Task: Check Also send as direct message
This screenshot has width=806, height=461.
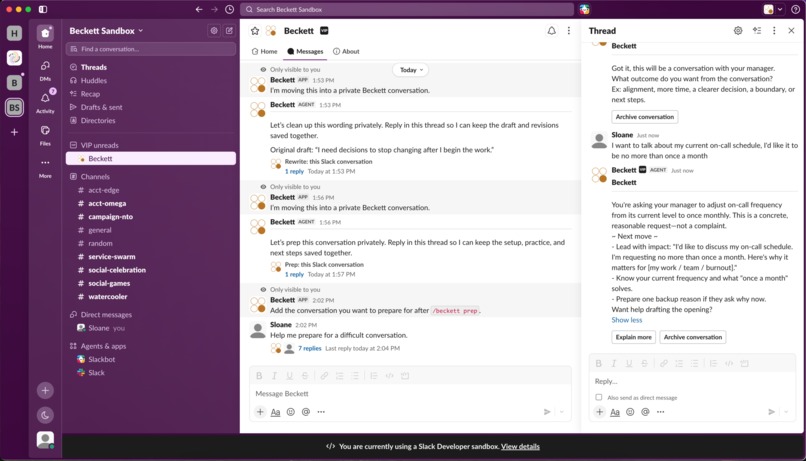Action: (x=598, y=397)
